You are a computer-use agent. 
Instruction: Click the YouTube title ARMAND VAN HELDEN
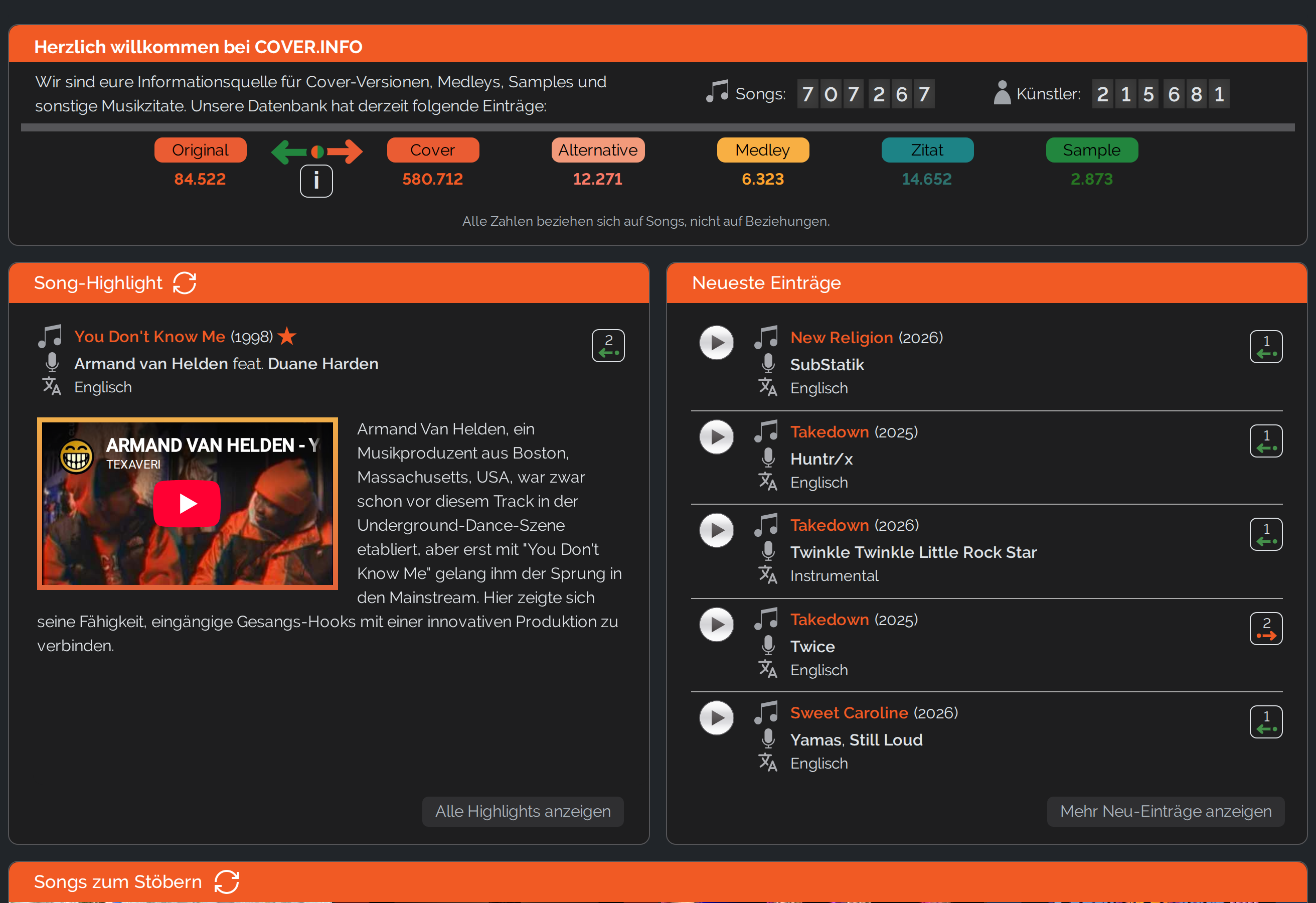(x=213, y=445)
